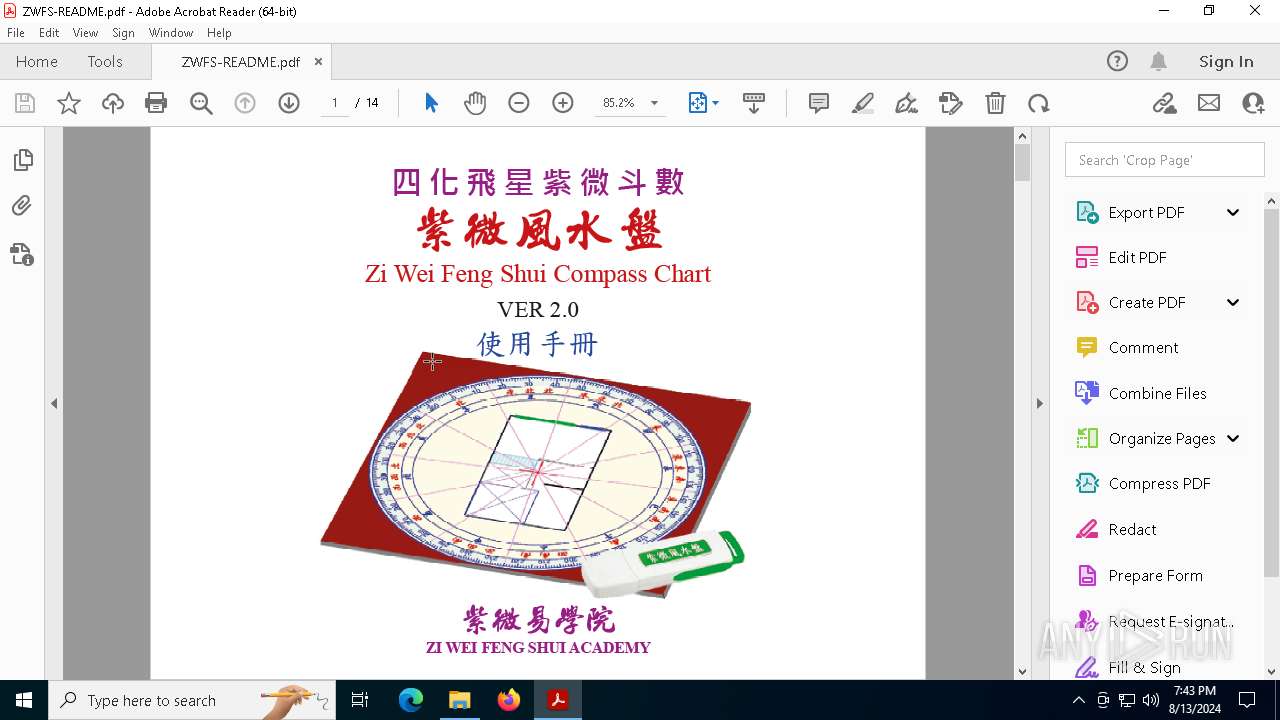Viewport: 1280px width, 720px height.
Task: Zoom out with minus icon
Action: 518,103
